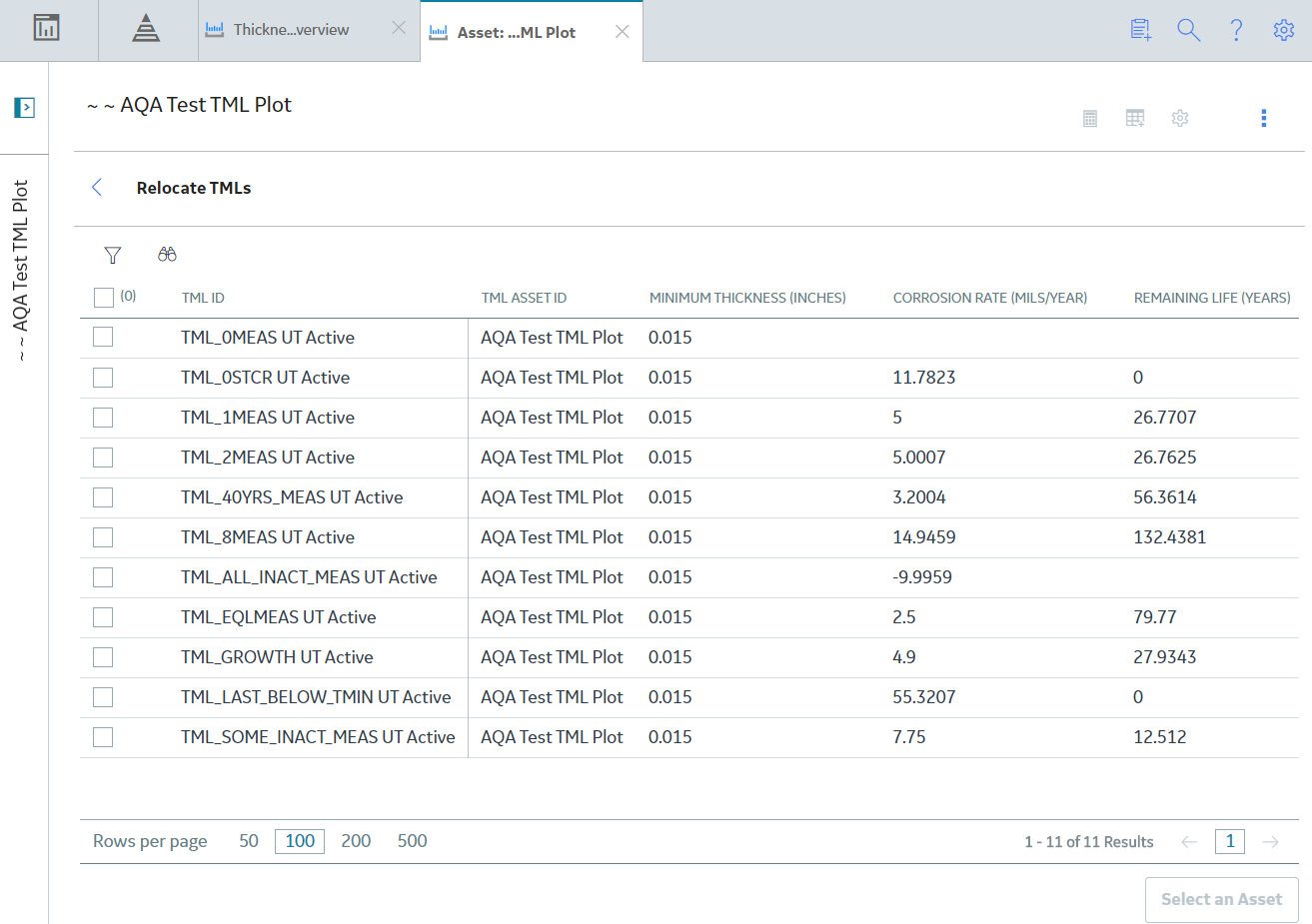Expand the left side panel toggle
Viewport: 1312px width, 924px height.
click(x=25, y=107)
